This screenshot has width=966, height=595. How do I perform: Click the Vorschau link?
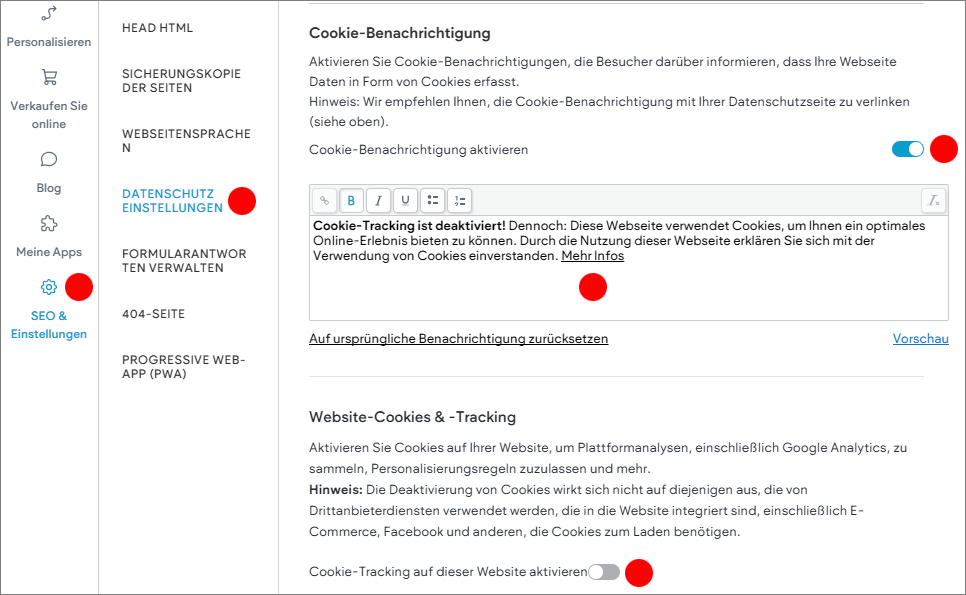click(920, 339)
